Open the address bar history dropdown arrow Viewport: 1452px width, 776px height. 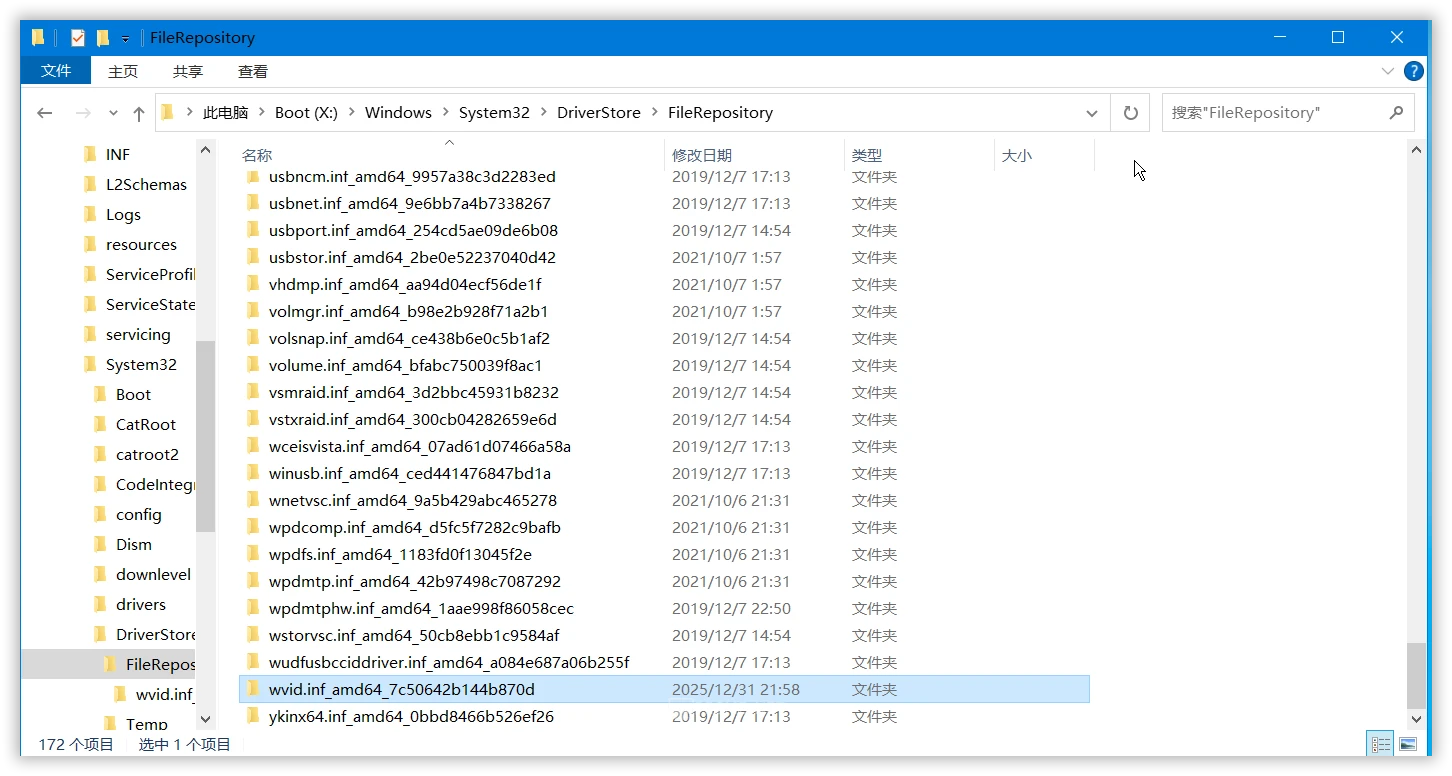coord(1091,112)
